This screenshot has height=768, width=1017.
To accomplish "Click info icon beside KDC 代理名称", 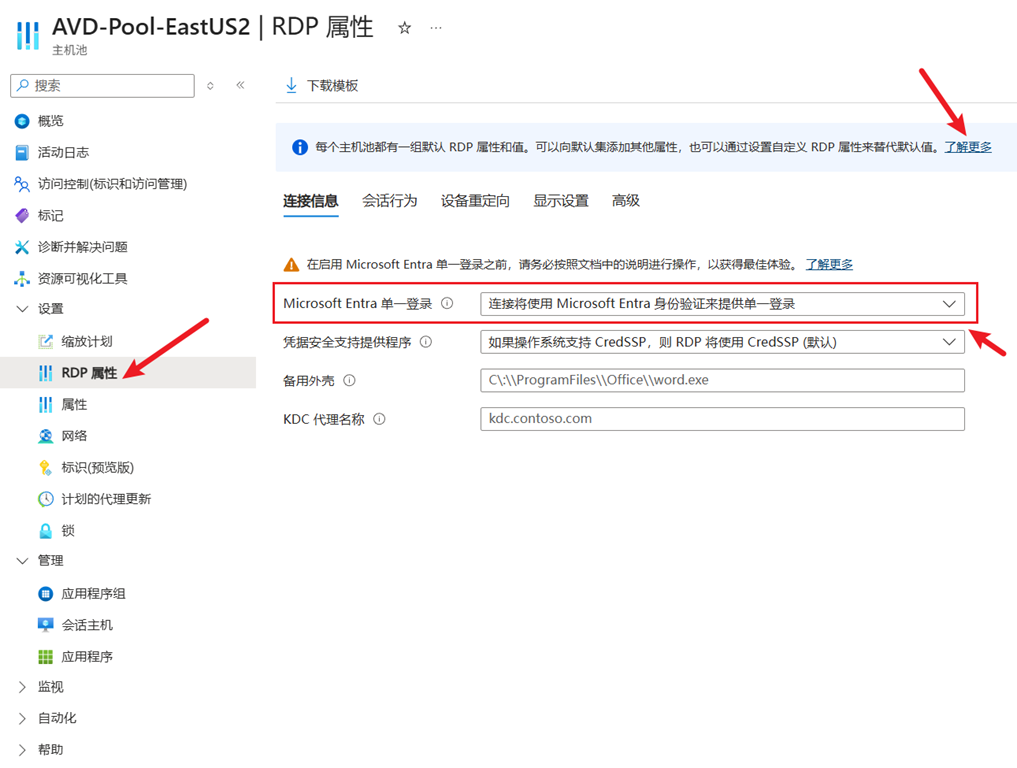I will click(x=379, y=419).
